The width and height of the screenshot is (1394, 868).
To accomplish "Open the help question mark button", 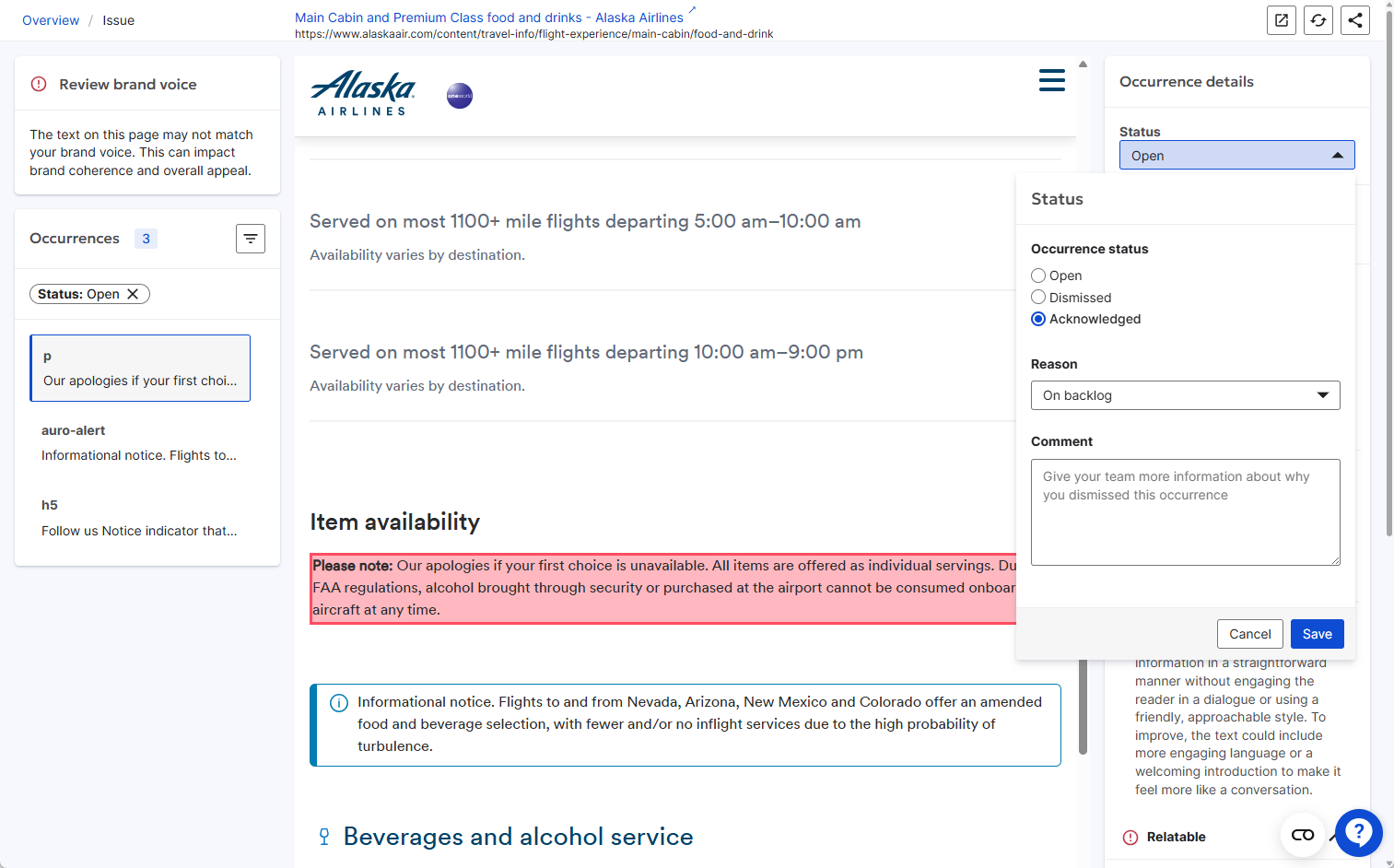I will tap(1358, 833).
